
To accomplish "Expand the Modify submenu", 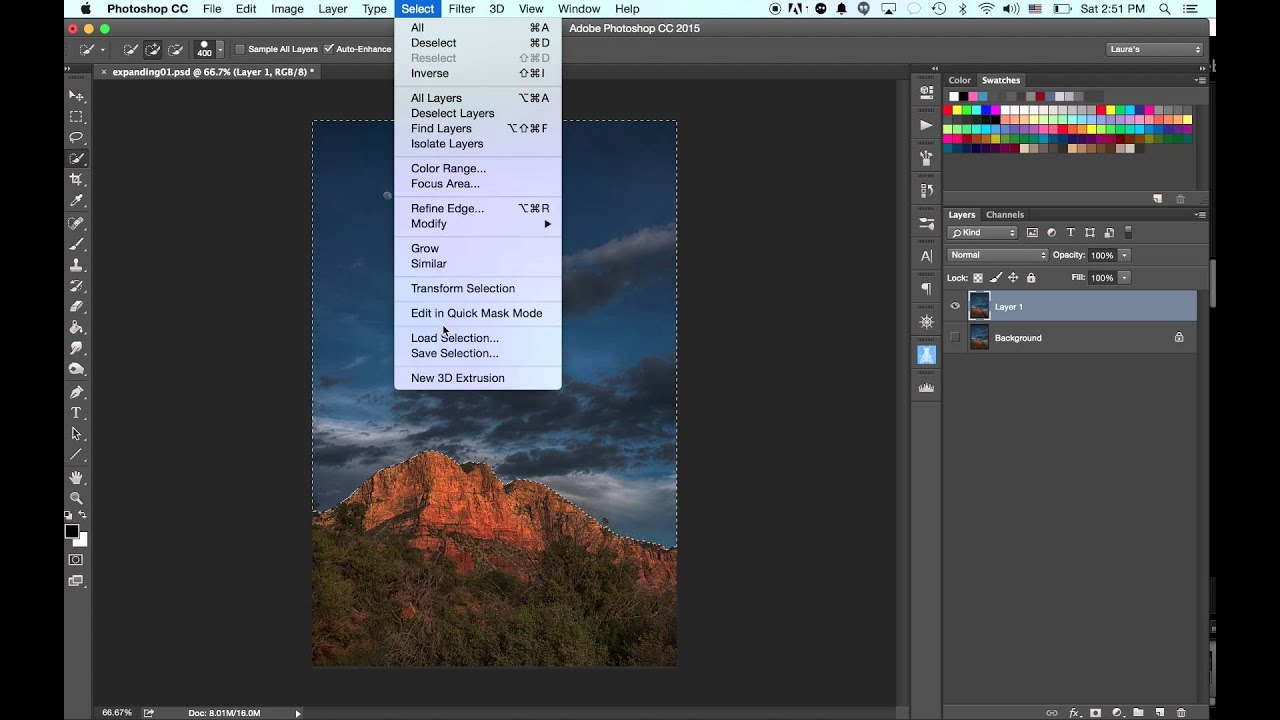I will click(478, 224).
